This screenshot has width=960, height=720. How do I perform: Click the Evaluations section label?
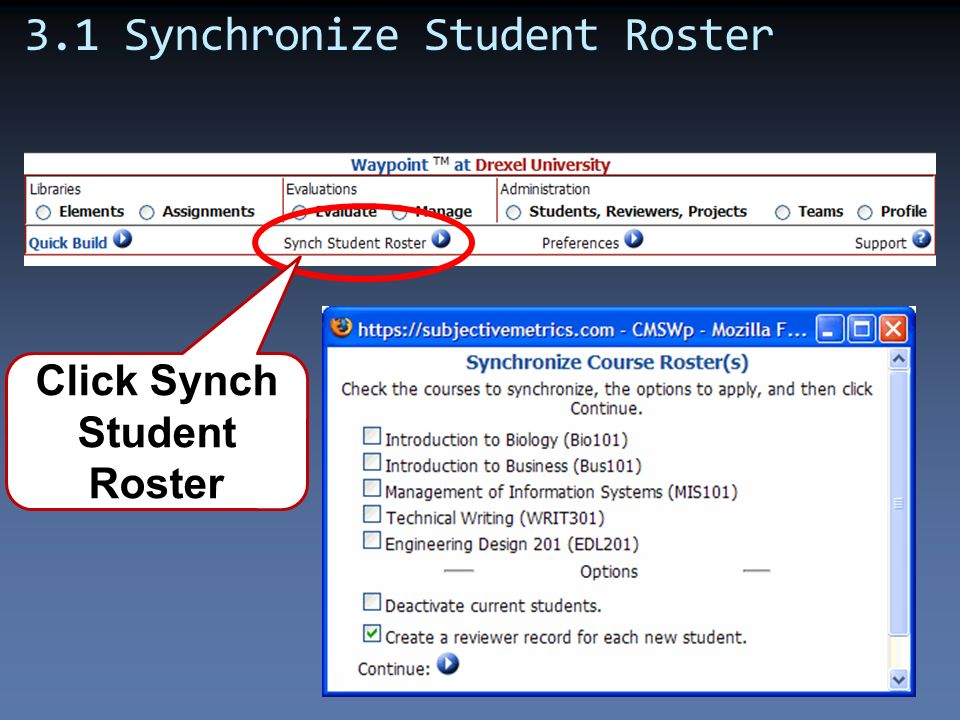321,189
